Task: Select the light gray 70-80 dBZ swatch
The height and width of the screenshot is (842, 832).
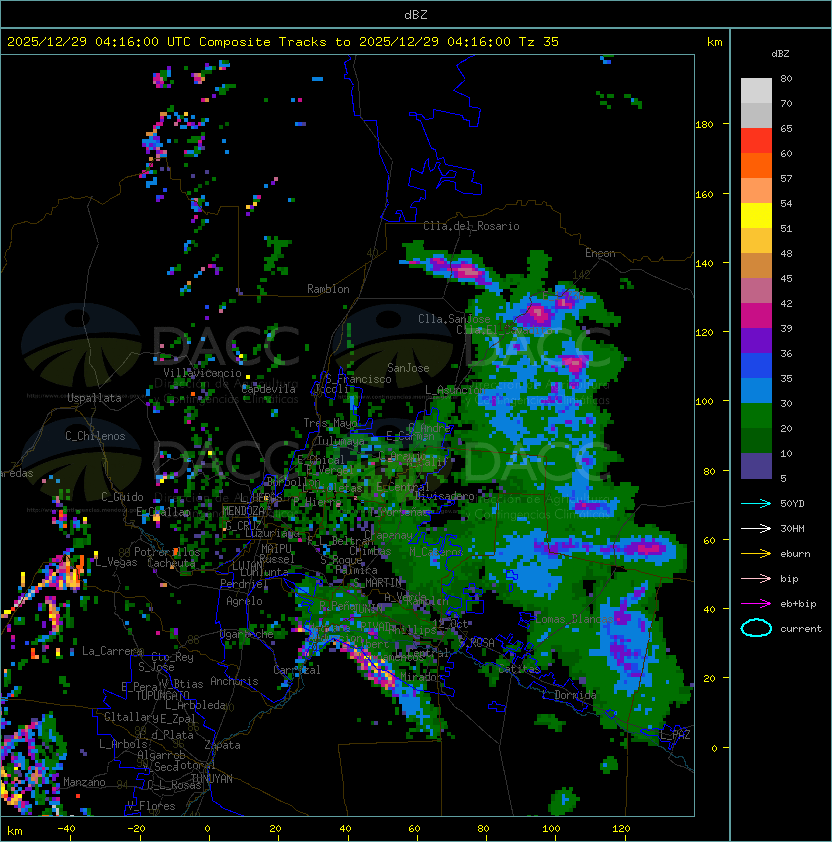Action: [x=756, y=91]
